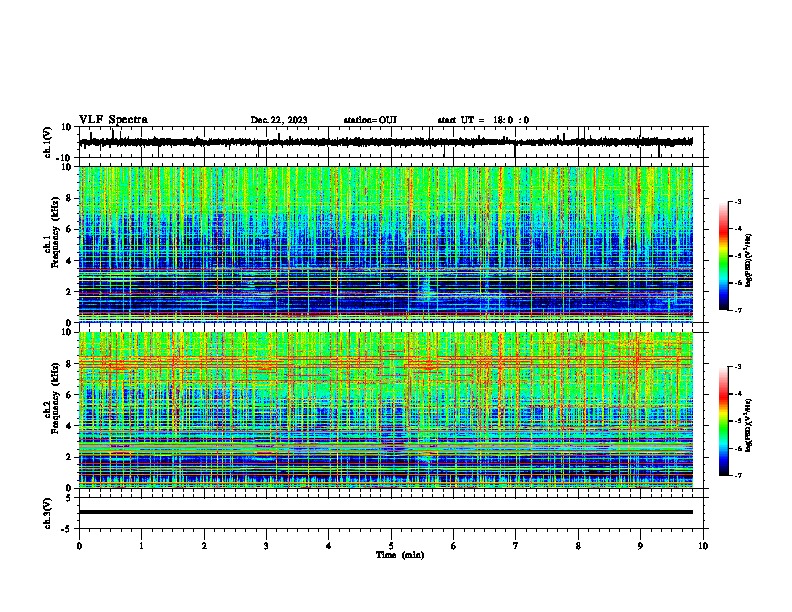Click the "-7" label on ch.2 color bar
The image size is (792, 612).
(x=738, y=476)
